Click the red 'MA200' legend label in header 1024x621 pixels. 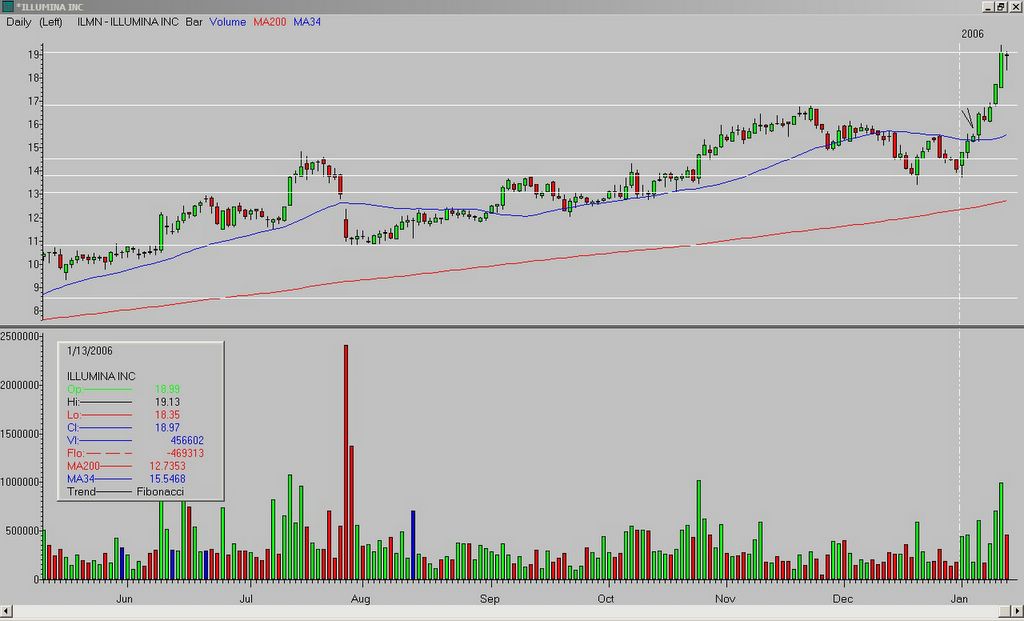tap(270, 22)
